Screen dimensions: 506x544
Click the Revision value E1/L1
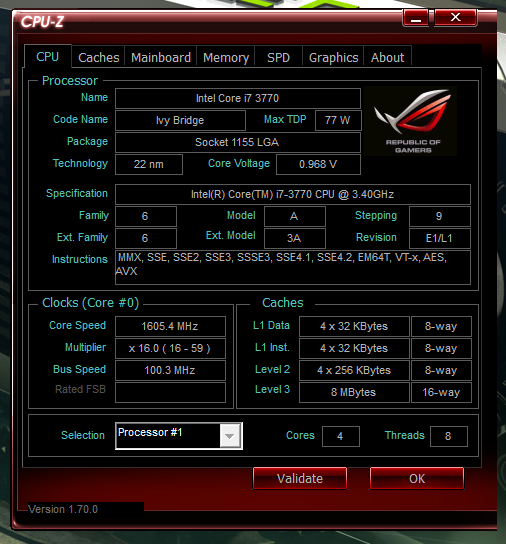pyautogui.click(x=440, y=238)
